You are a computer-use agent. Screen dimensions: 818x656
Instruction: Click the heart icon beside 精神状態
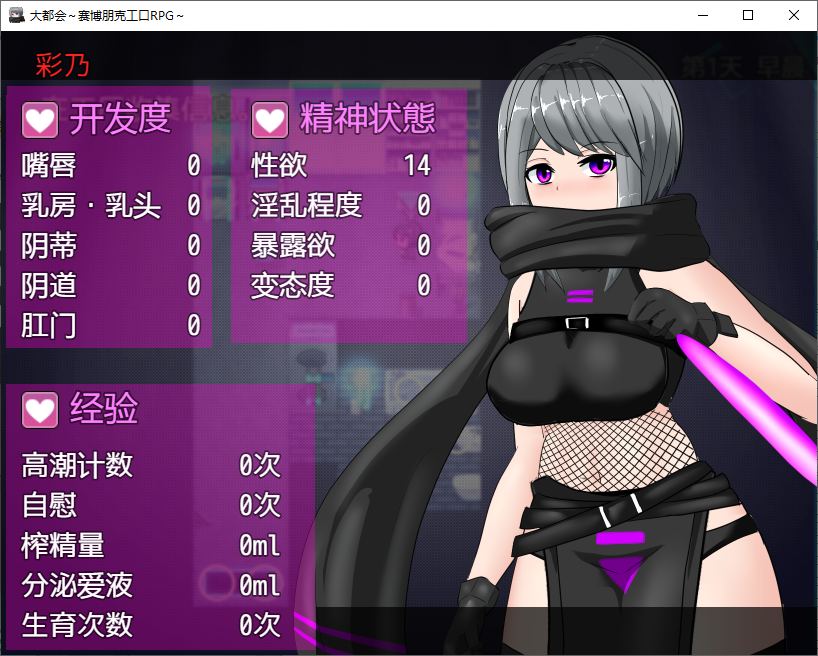tap(270, 121)
